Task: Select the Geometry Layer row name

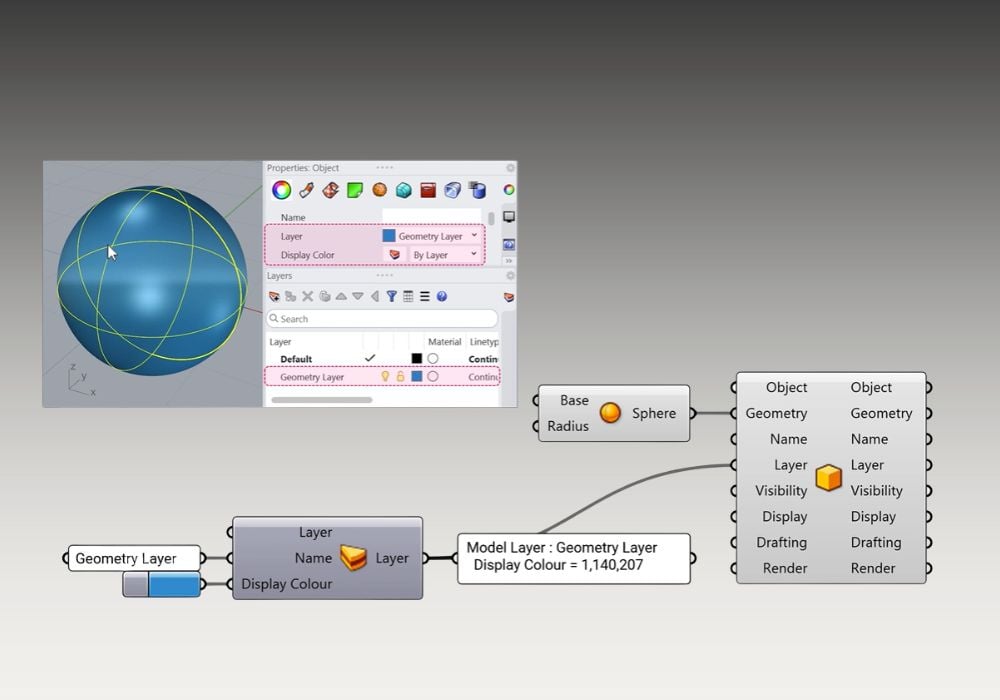Action: point(312,377)
